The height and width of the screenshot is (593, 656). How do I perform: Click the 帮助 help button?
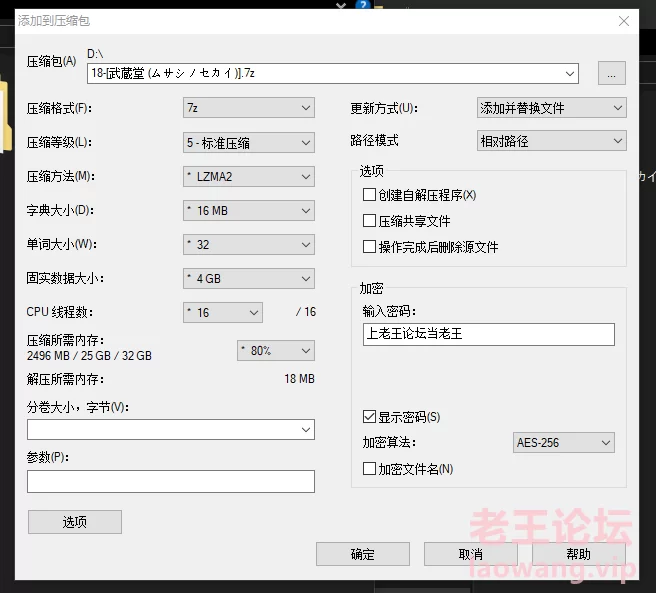[579, 554]
